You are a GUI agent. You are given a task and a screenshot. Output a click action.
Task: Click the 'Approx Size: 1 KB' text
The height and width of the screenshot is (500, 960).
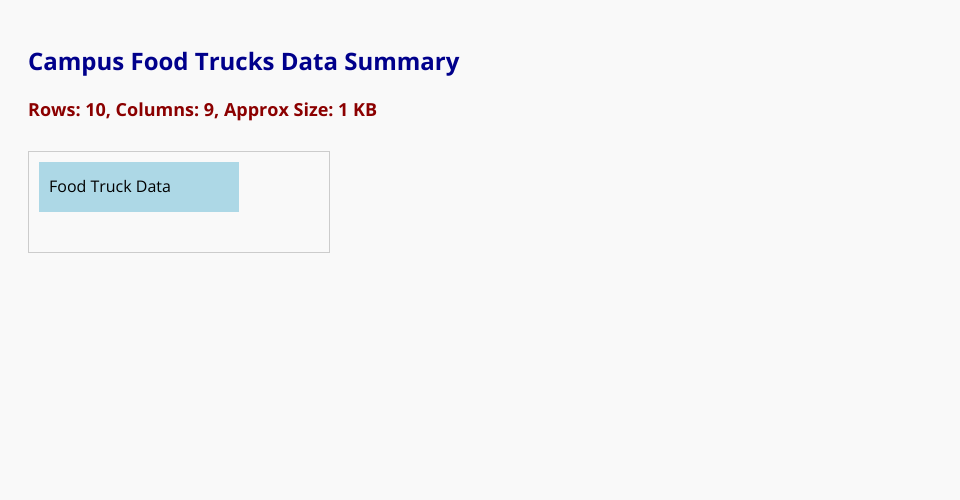(300, 110)
